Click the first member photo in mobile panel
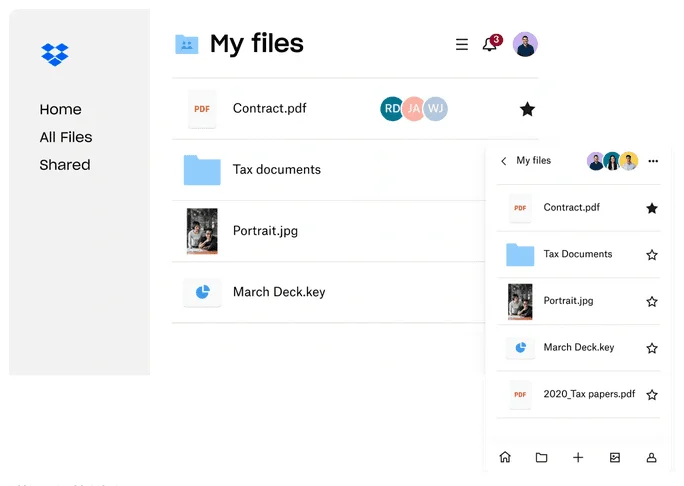 point(595,161)
